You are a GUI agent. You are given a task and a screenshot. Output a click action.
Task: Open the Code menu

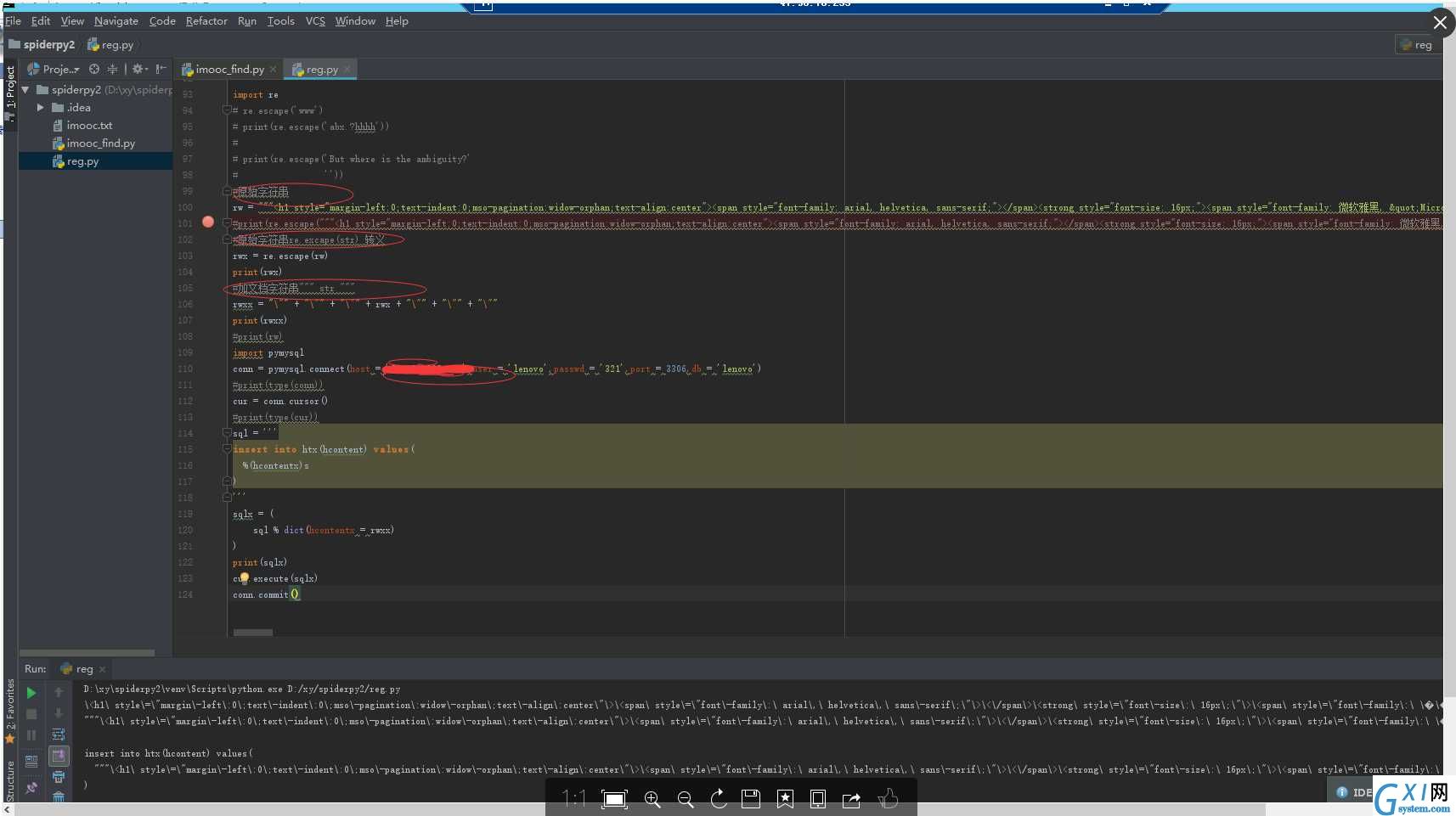[x=162, y=21]
